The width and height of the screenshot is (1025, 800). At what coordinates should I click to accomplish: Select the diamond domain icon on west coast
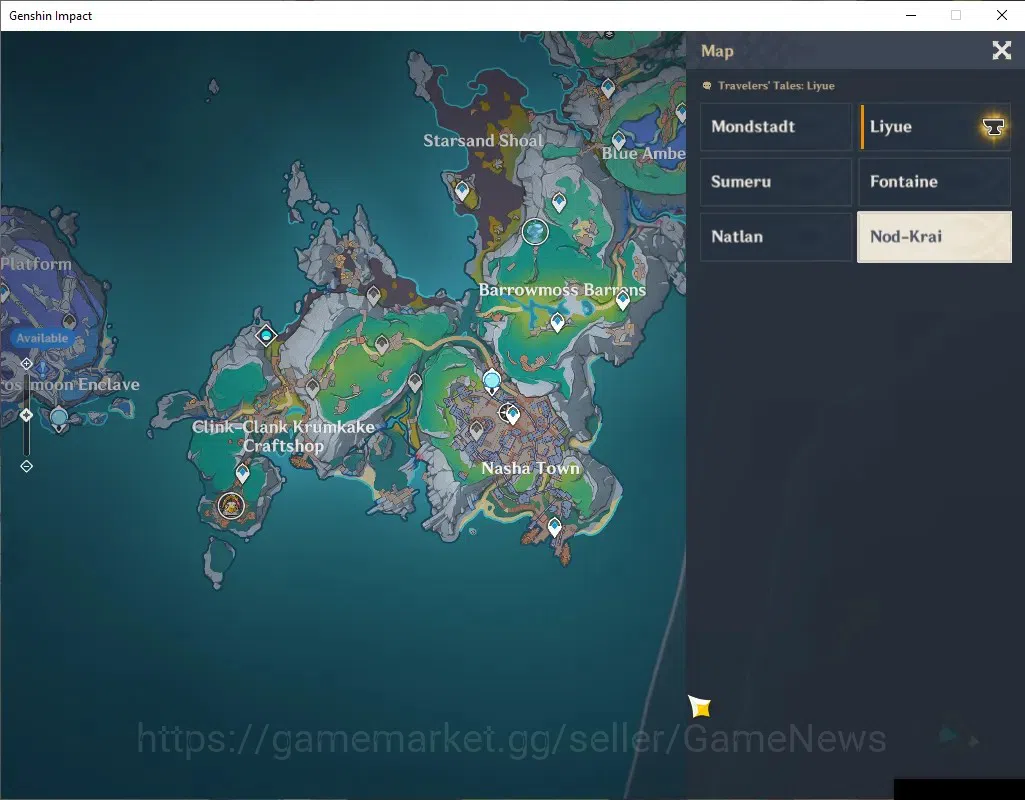point(266,336)
